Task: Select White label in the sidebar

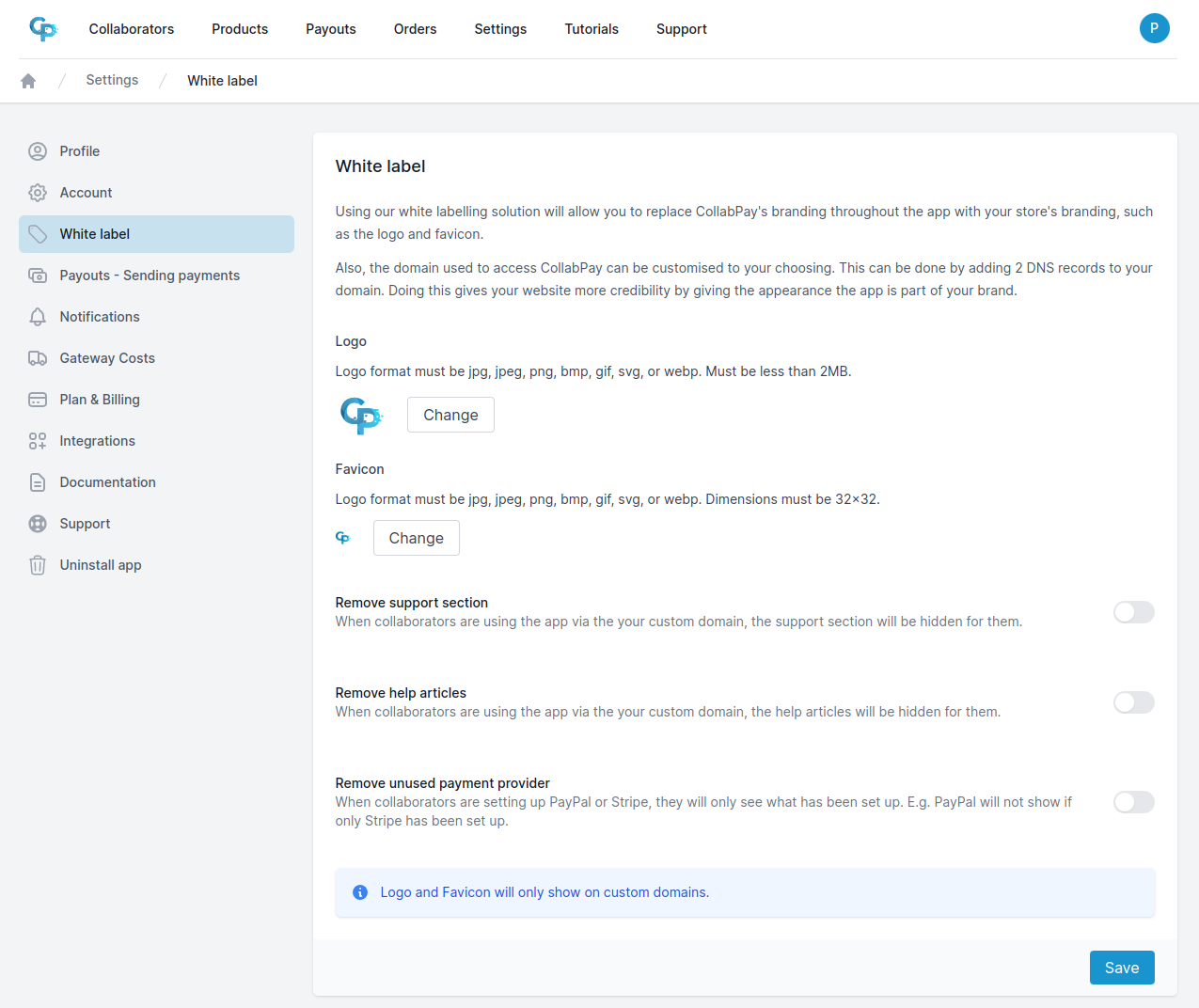Action: 156,234
